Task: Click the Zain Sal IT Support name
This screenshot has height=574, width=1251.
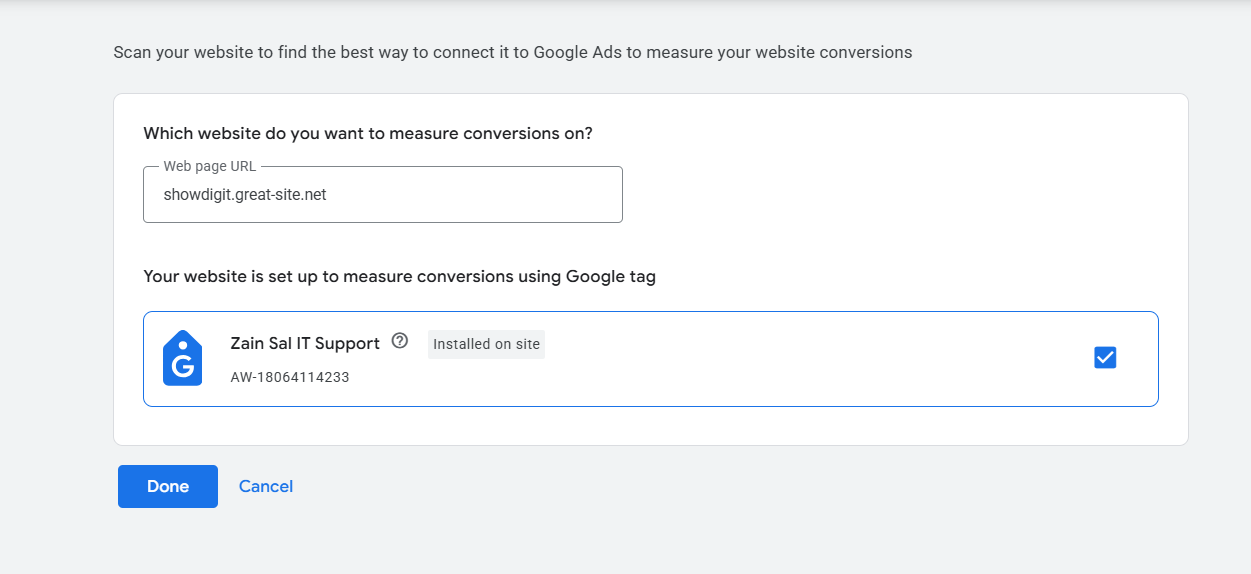Action: pyautogui.click(x=305, y=343)
